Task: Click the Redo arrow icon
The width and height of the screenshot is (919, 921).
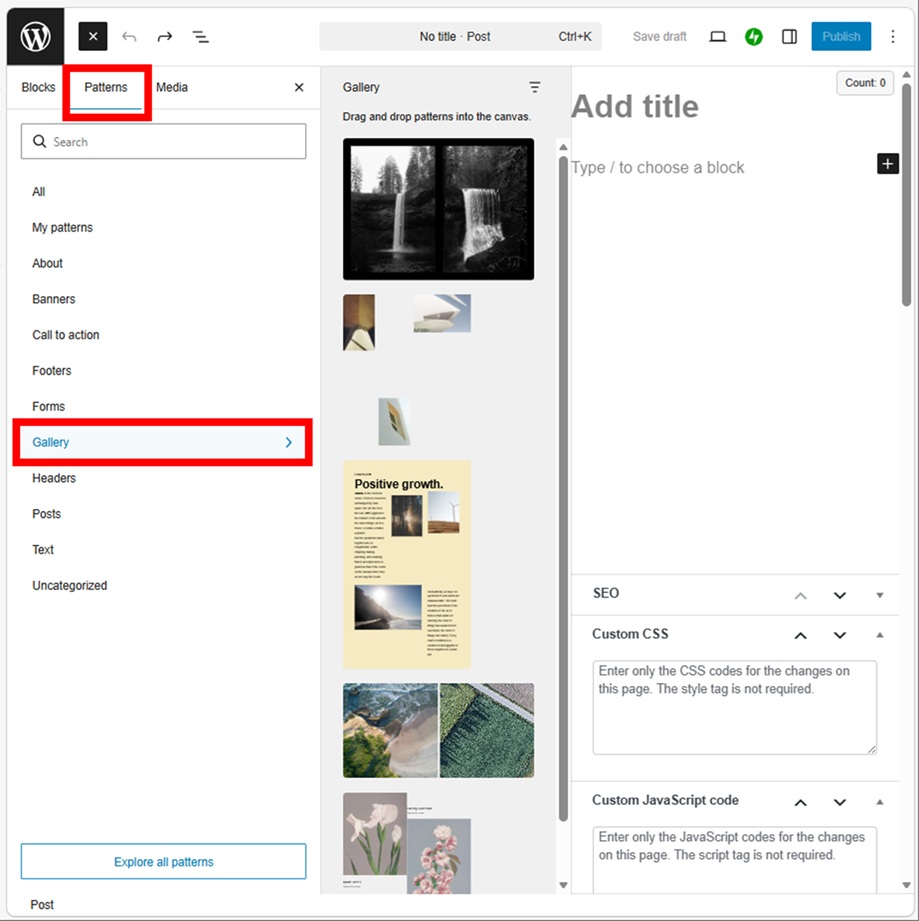Action: point(165,37)
